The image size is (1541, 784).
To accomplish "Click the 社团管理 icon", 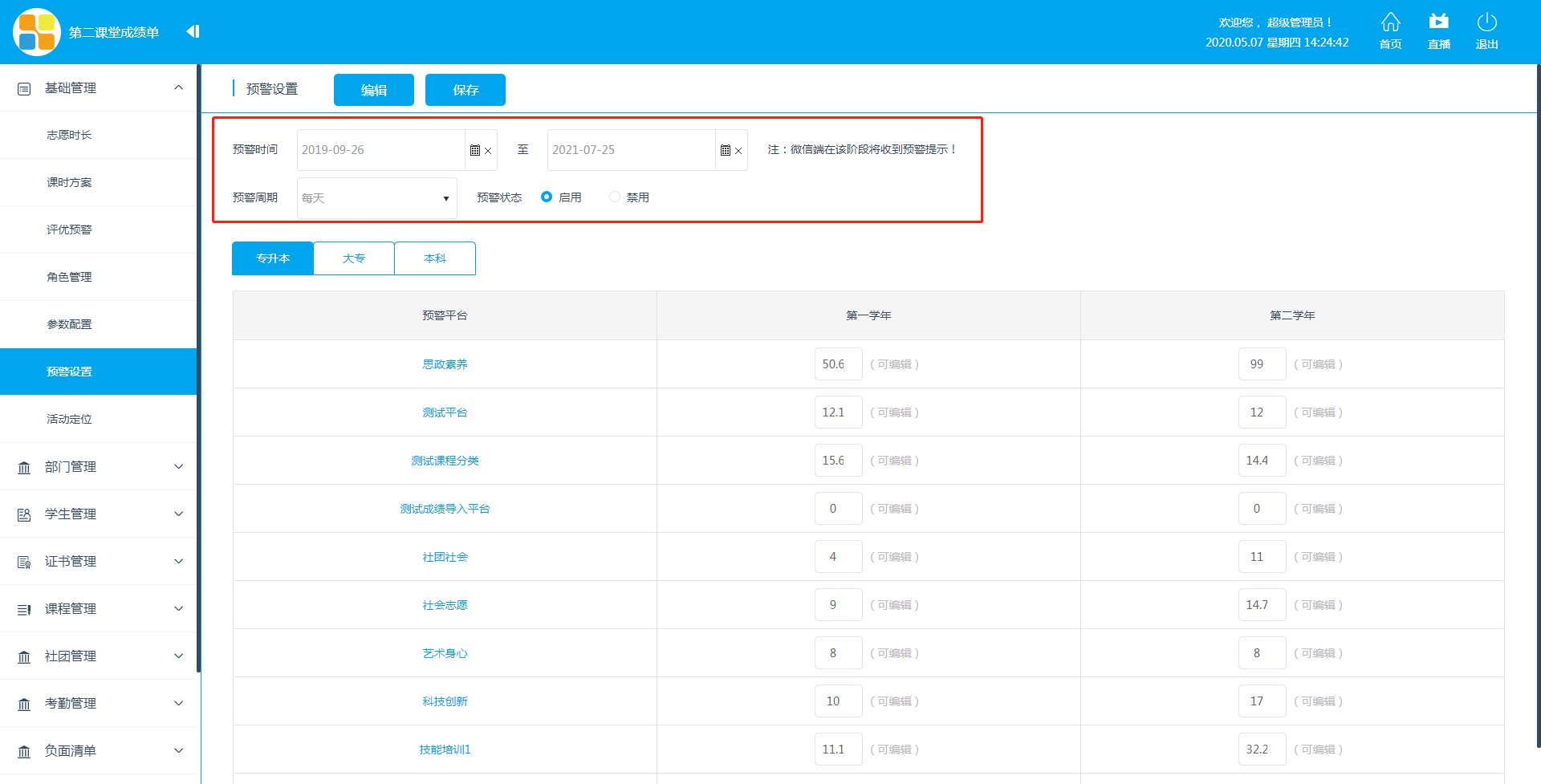I will click(24, 656).
